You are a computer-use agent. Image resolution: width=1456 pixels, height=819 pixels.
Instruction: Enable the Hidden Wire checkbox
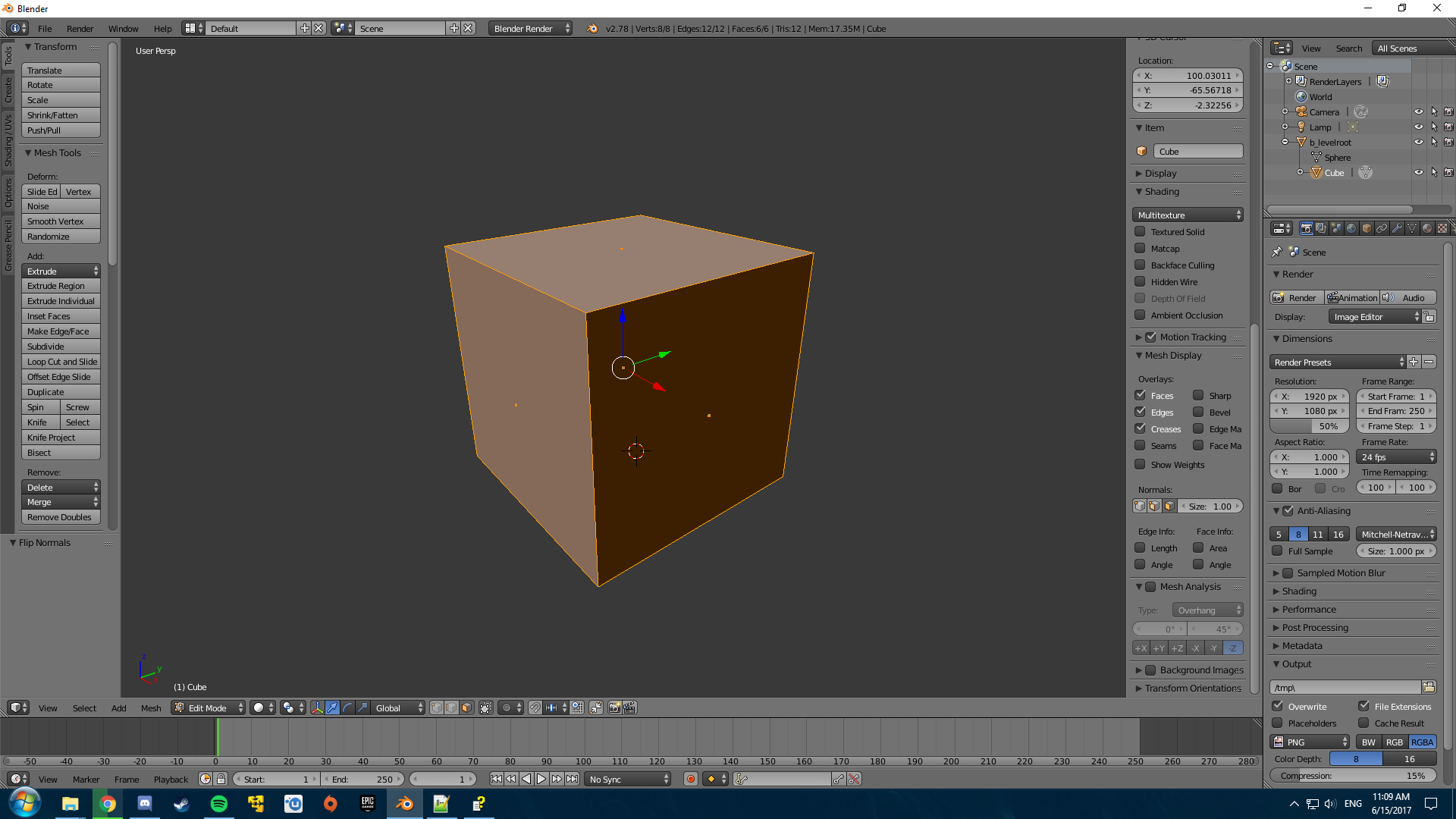pyautogui.click(x=1140, y=282)
